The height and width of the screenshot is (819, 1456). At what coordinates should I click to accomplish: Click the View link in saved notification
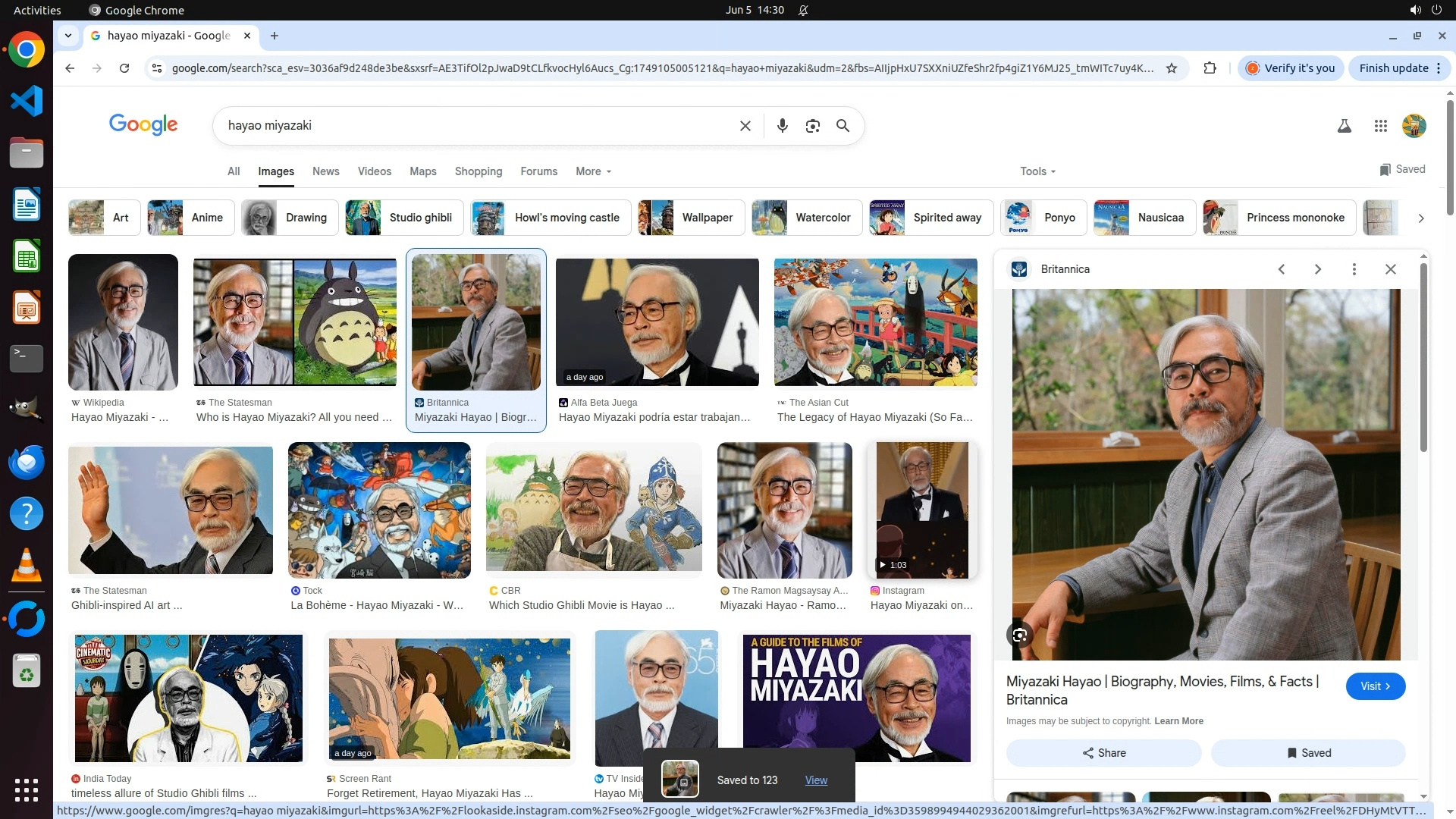(816, 780)
